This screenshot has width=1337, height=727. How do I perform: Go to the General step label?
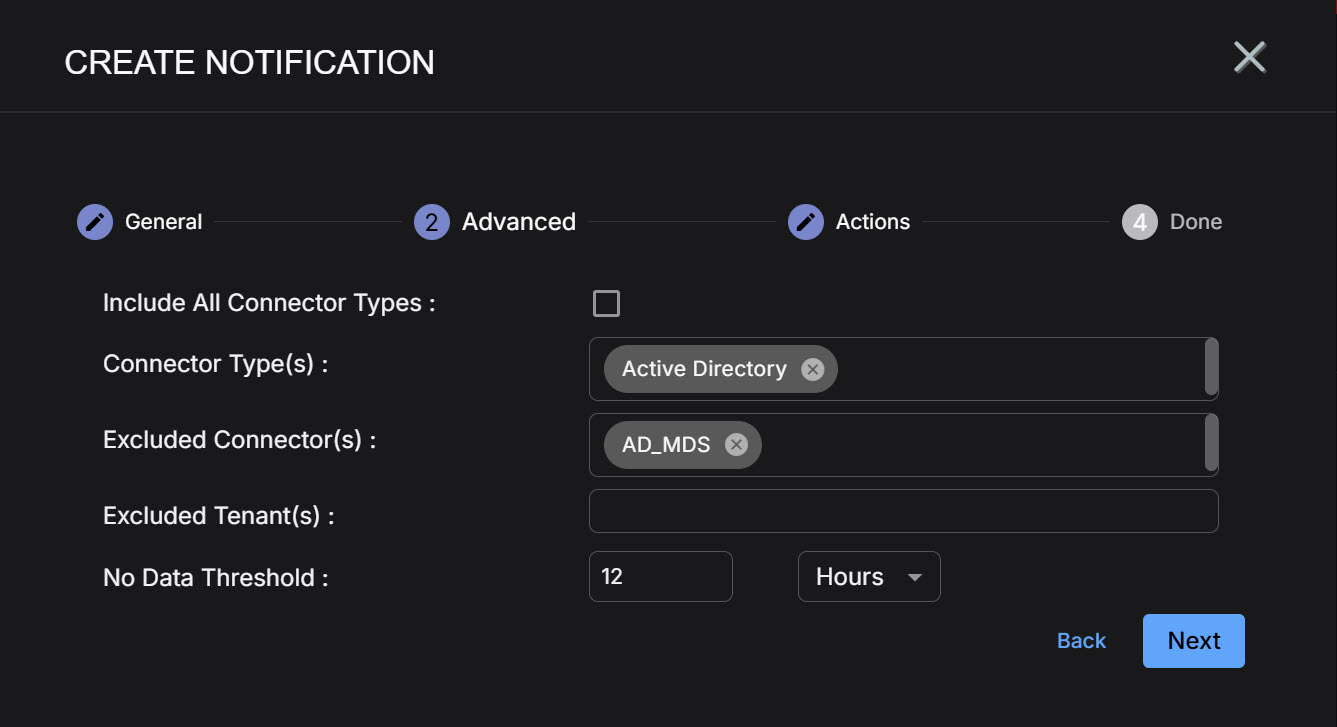[163, 222]
